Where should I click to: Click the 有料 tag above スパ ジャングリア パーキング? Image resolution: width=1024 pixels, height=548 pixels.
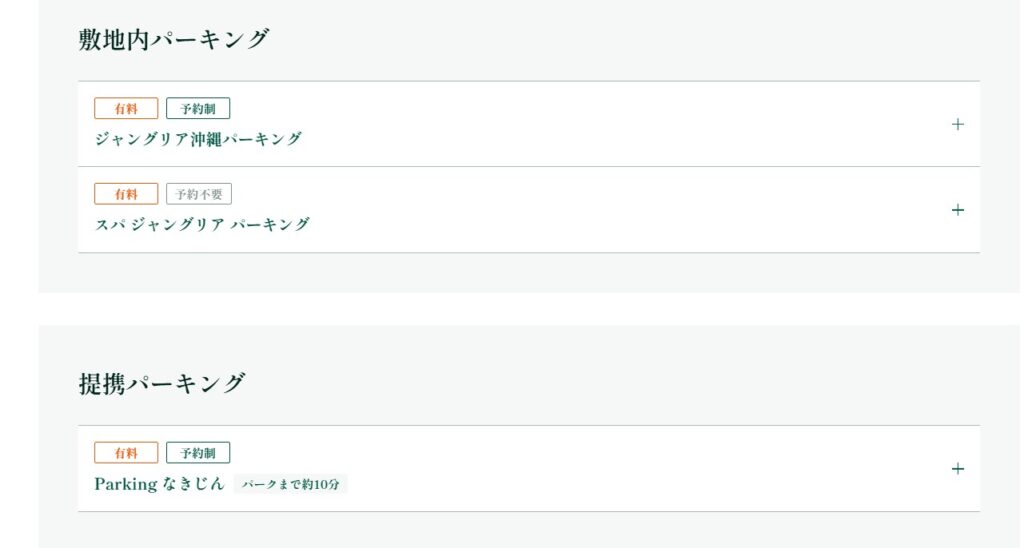[x=126, y=194]
